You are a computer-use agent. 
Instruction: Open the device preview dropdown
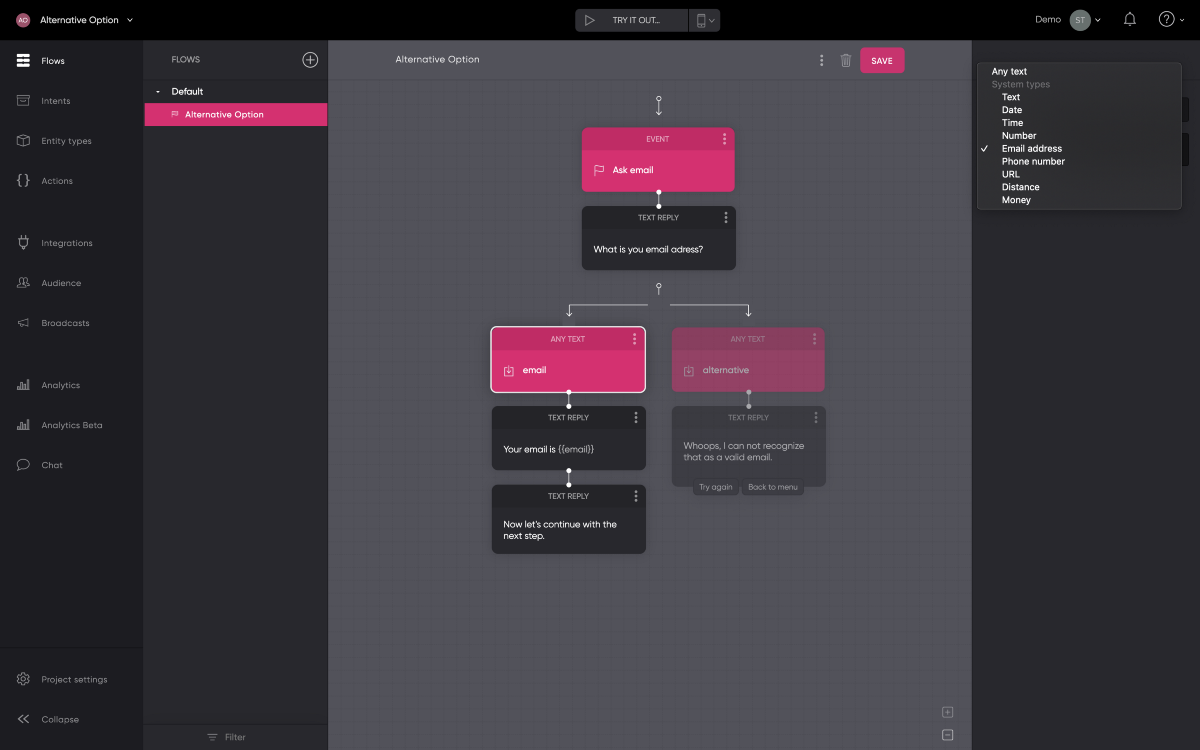[704, 20]
